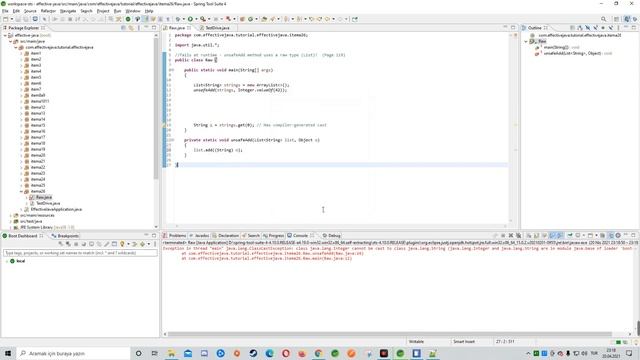The height and width of the screenshot is (360, 640).
Task: Open the File menu
Action: click(x=5, y=11)
